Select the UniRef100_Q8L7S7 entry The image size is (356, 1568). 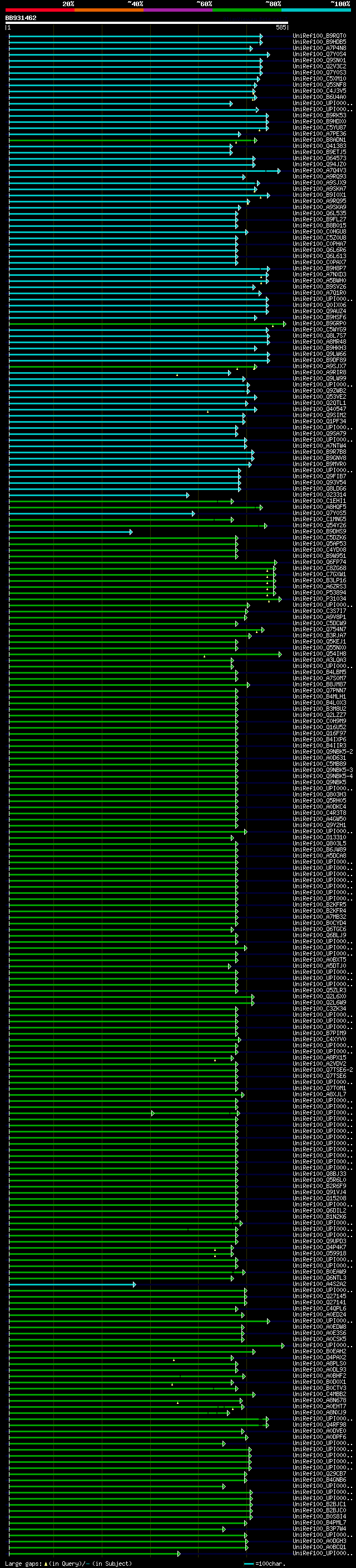coord(319,335)
